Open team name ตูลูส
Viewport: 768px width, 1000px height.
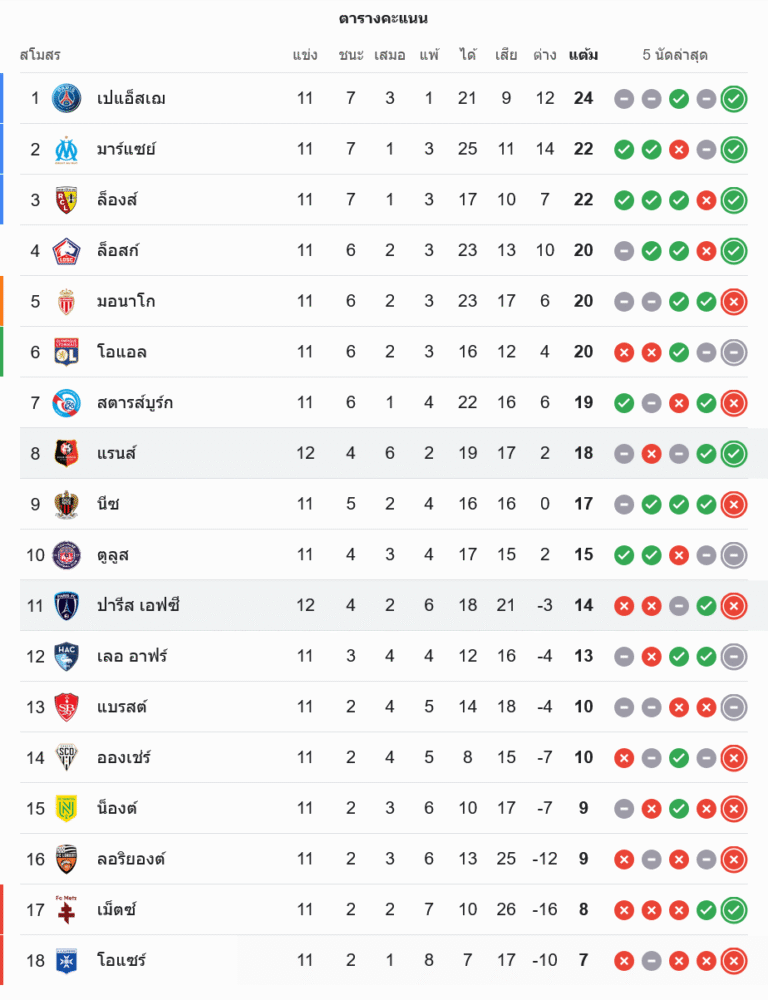coord(113,554)
